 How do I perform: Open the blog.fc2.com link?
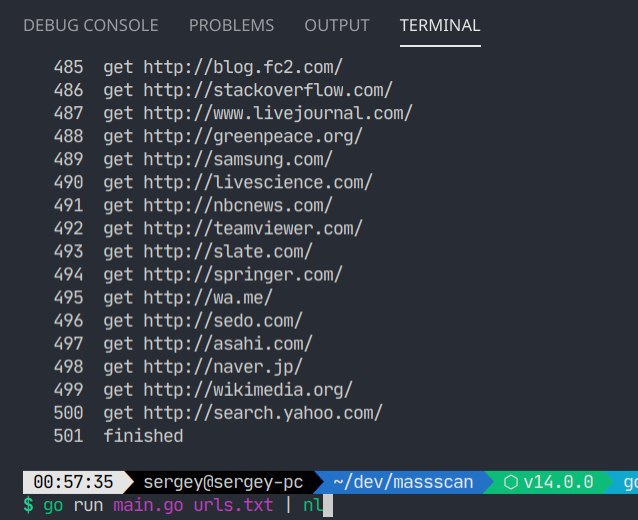tap(242, 68)
